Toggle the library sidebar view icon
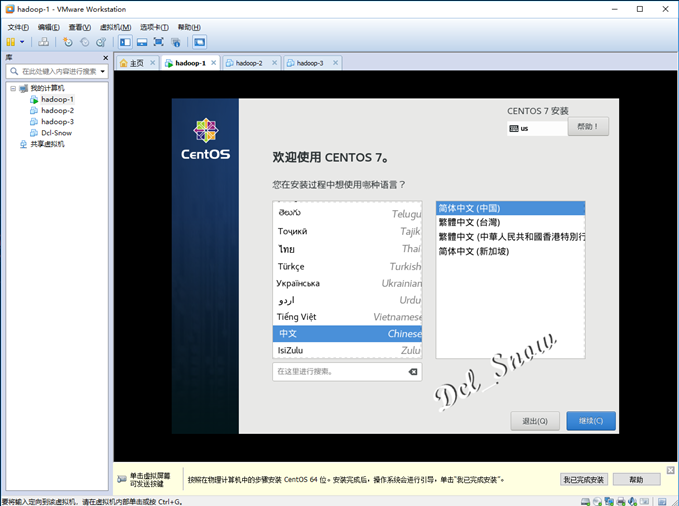This screenshot has width=679, height=506. click(125, 42)
